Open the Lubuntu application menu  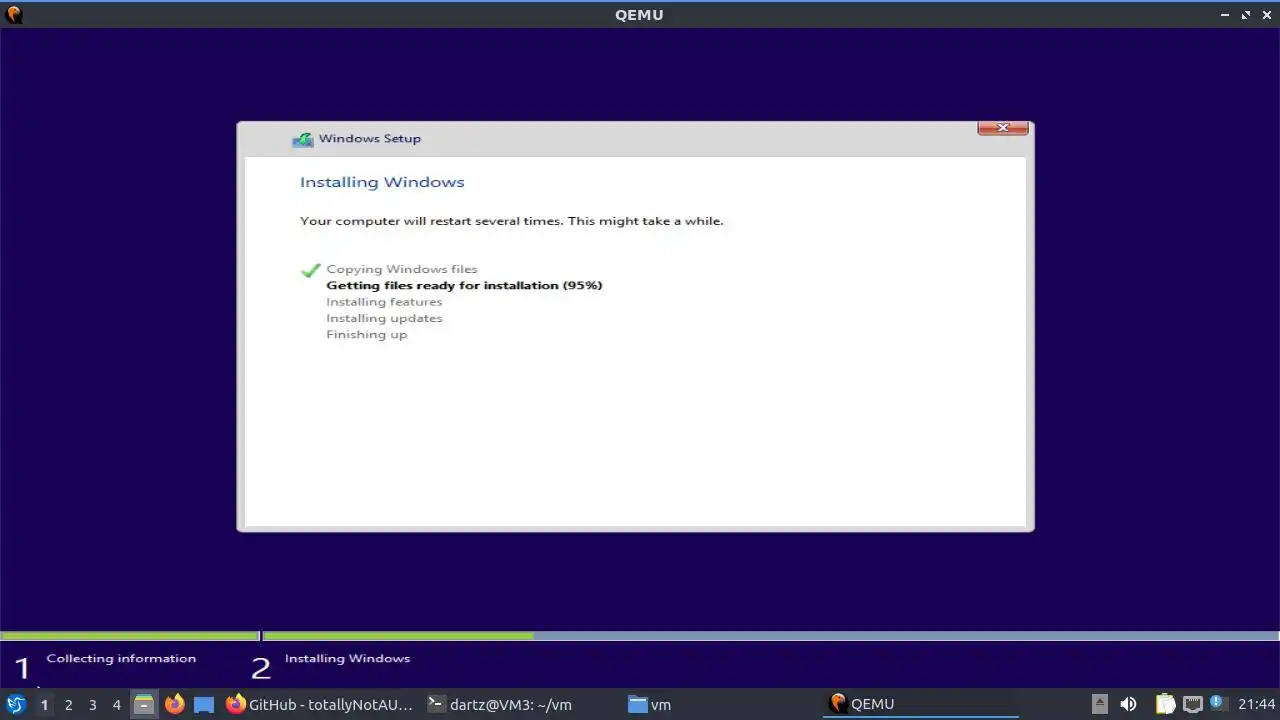tap(15, 704)
